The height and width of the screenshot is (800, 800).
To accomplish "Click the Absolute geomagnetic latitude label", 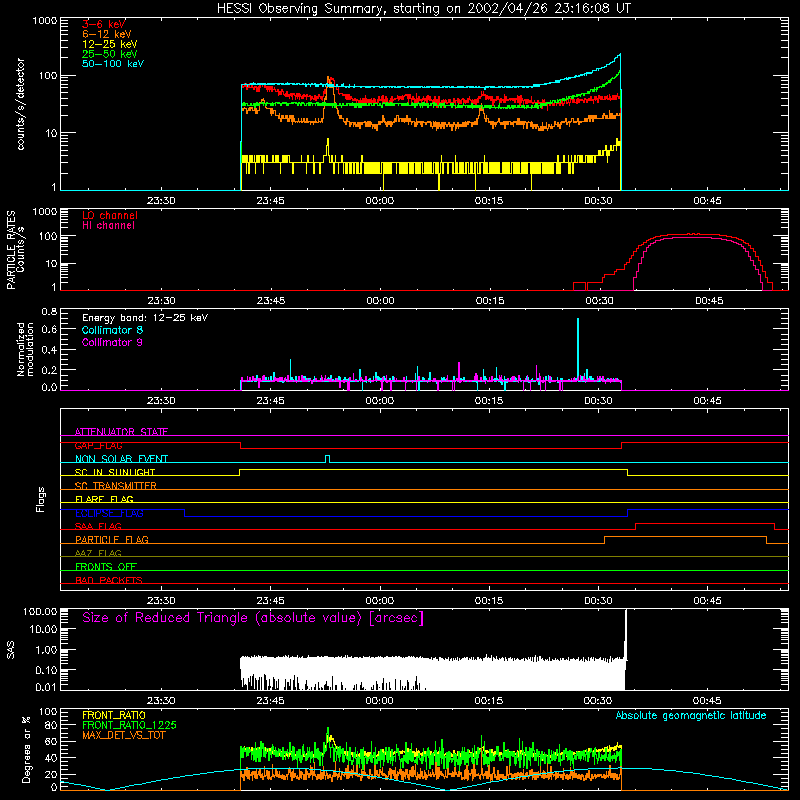I will click(x=691, y=716).
